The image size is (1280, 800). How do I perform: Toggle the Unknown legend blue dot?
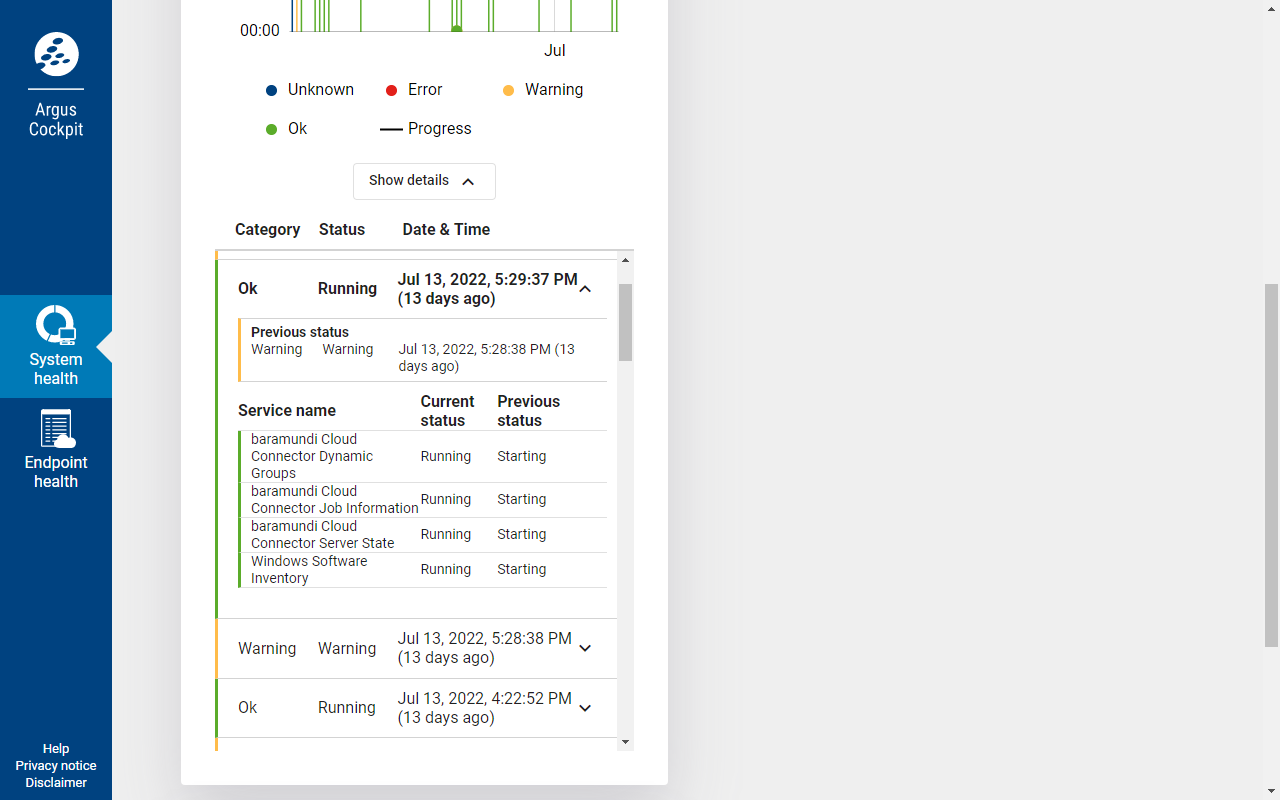[x=271, y=90]
